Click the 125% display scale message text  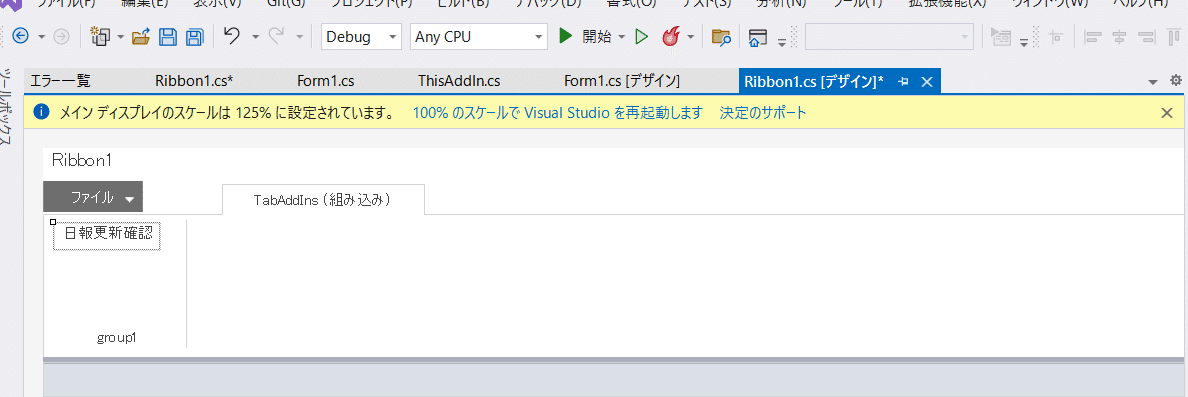(227, 113)
